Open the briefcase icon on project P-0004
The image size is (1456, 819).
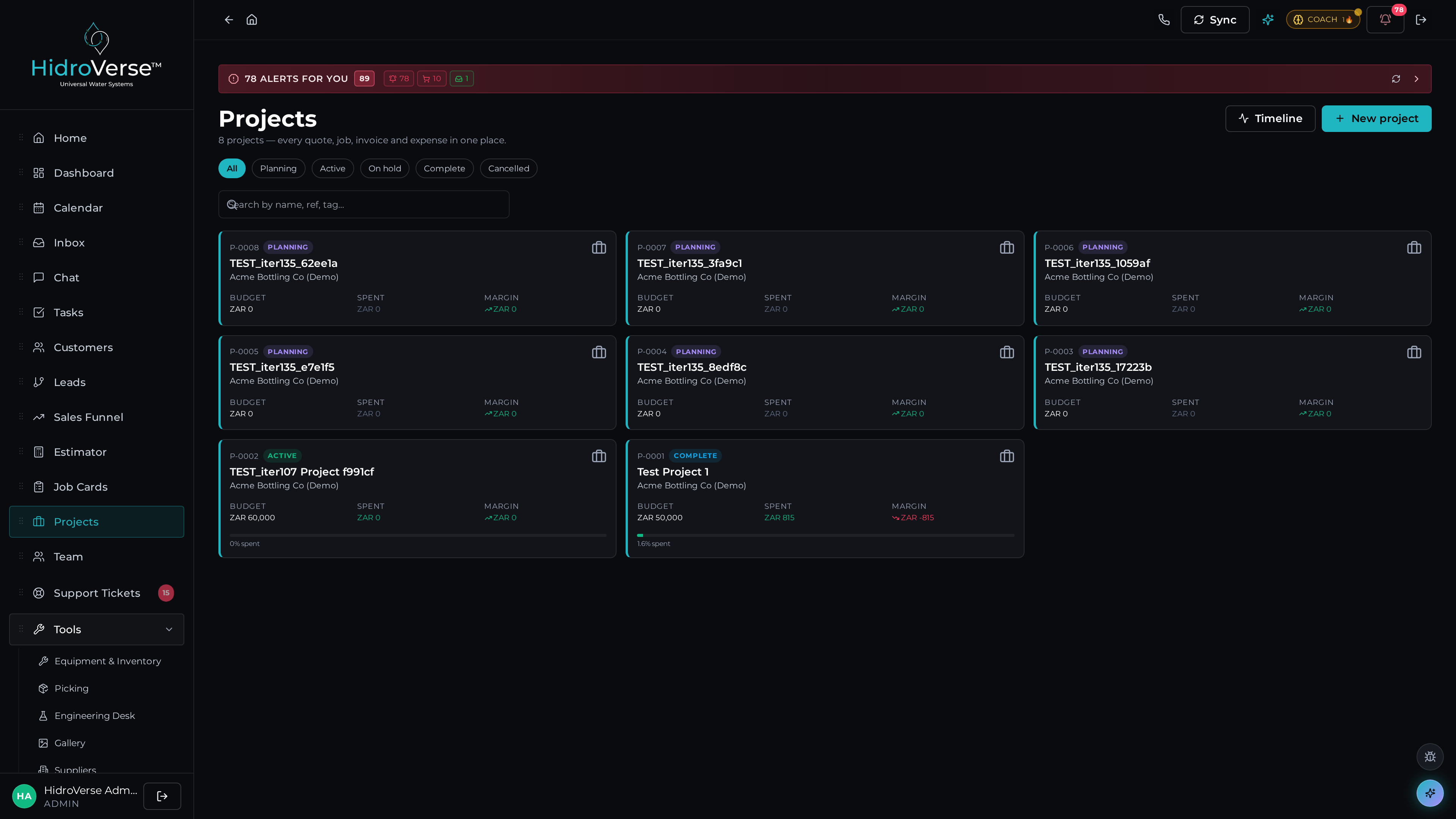click(1007, 352)
